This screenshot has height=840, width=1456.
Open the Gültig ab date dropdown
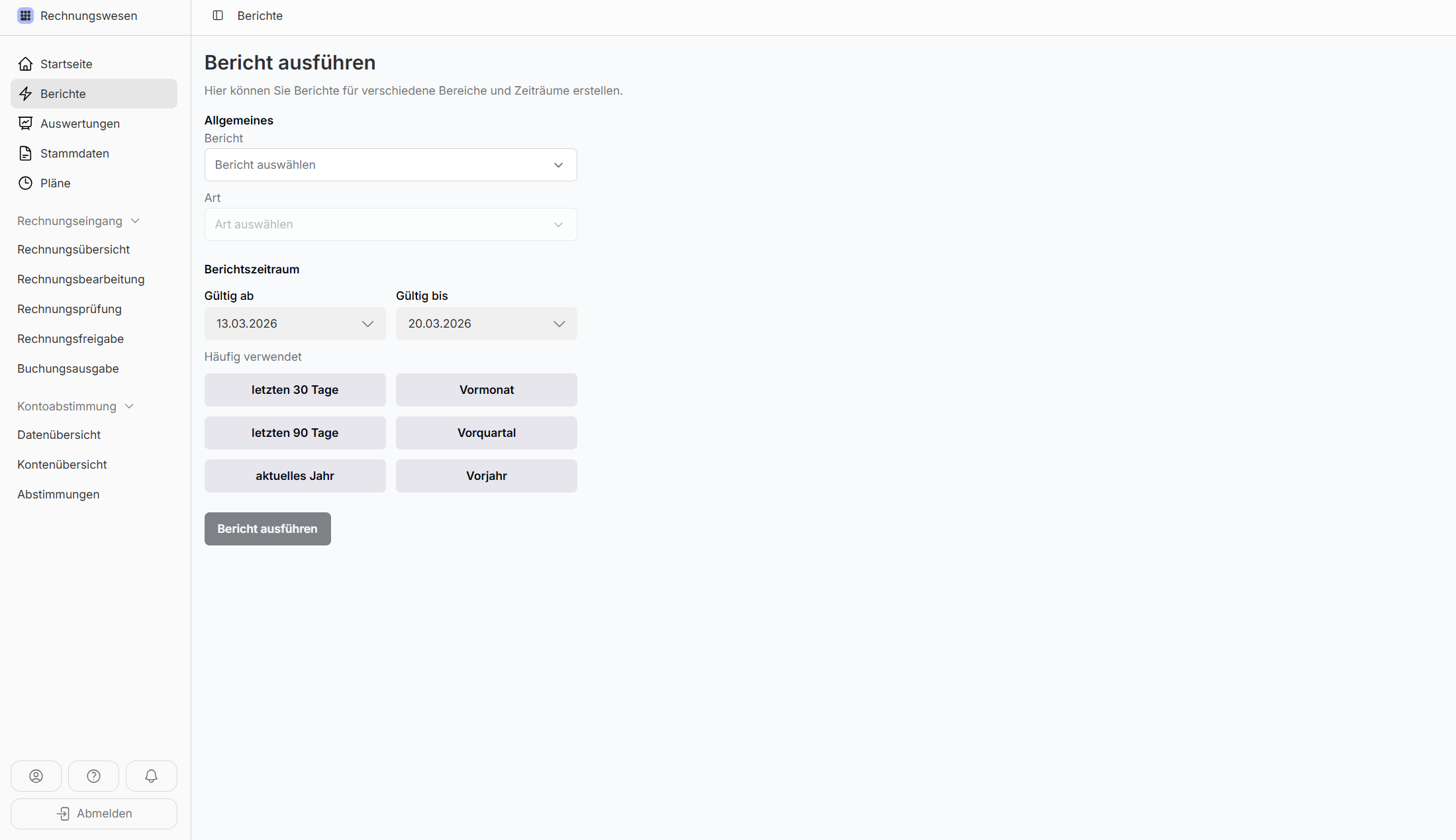click(x=295, y=324)
